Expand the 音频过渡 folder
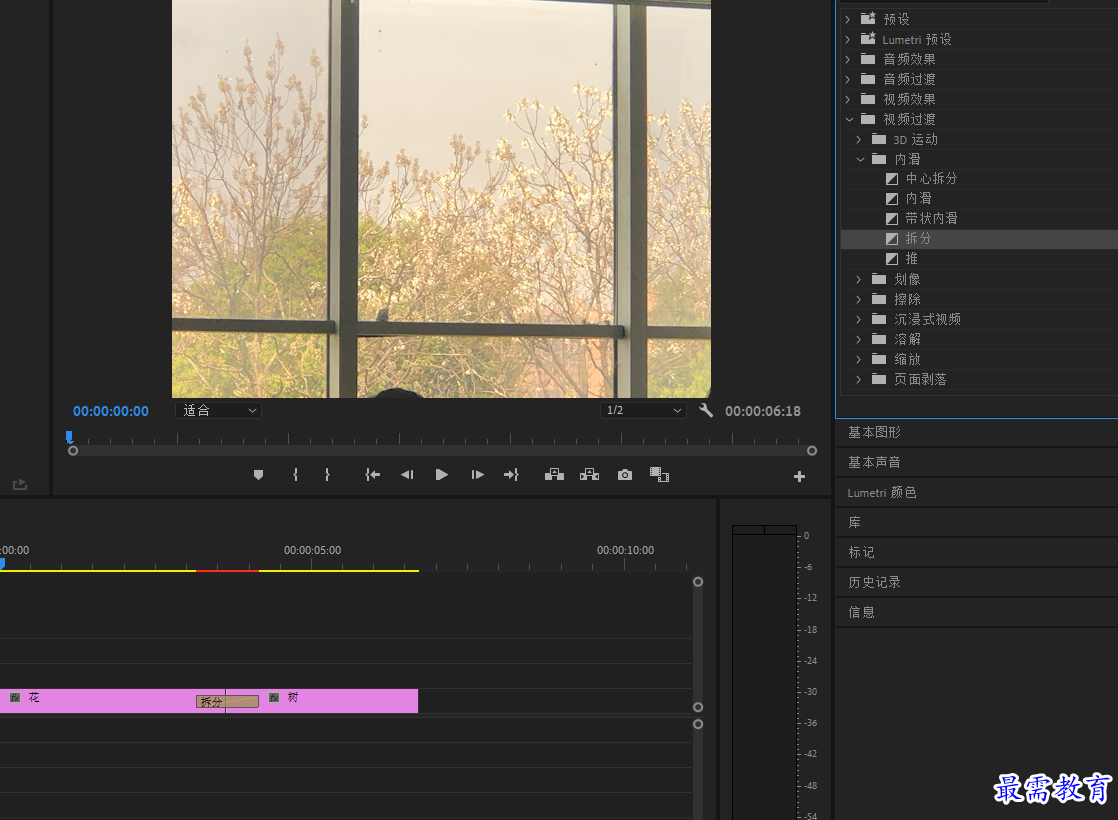Image resolution: width=1118 pixels, height=820 pixels. coord(848,79)
